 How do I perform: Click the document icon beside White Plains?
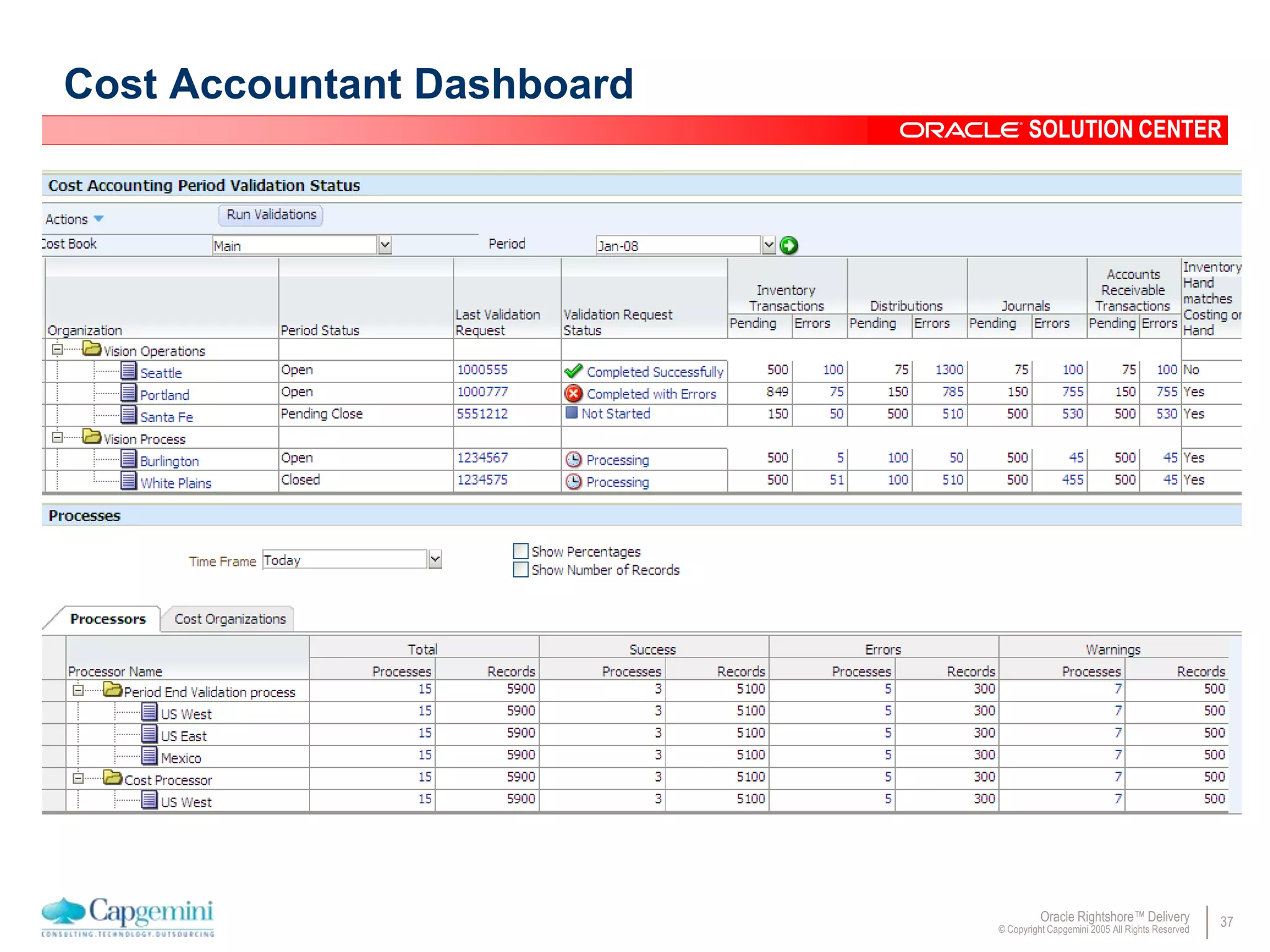tap(128, 480)
